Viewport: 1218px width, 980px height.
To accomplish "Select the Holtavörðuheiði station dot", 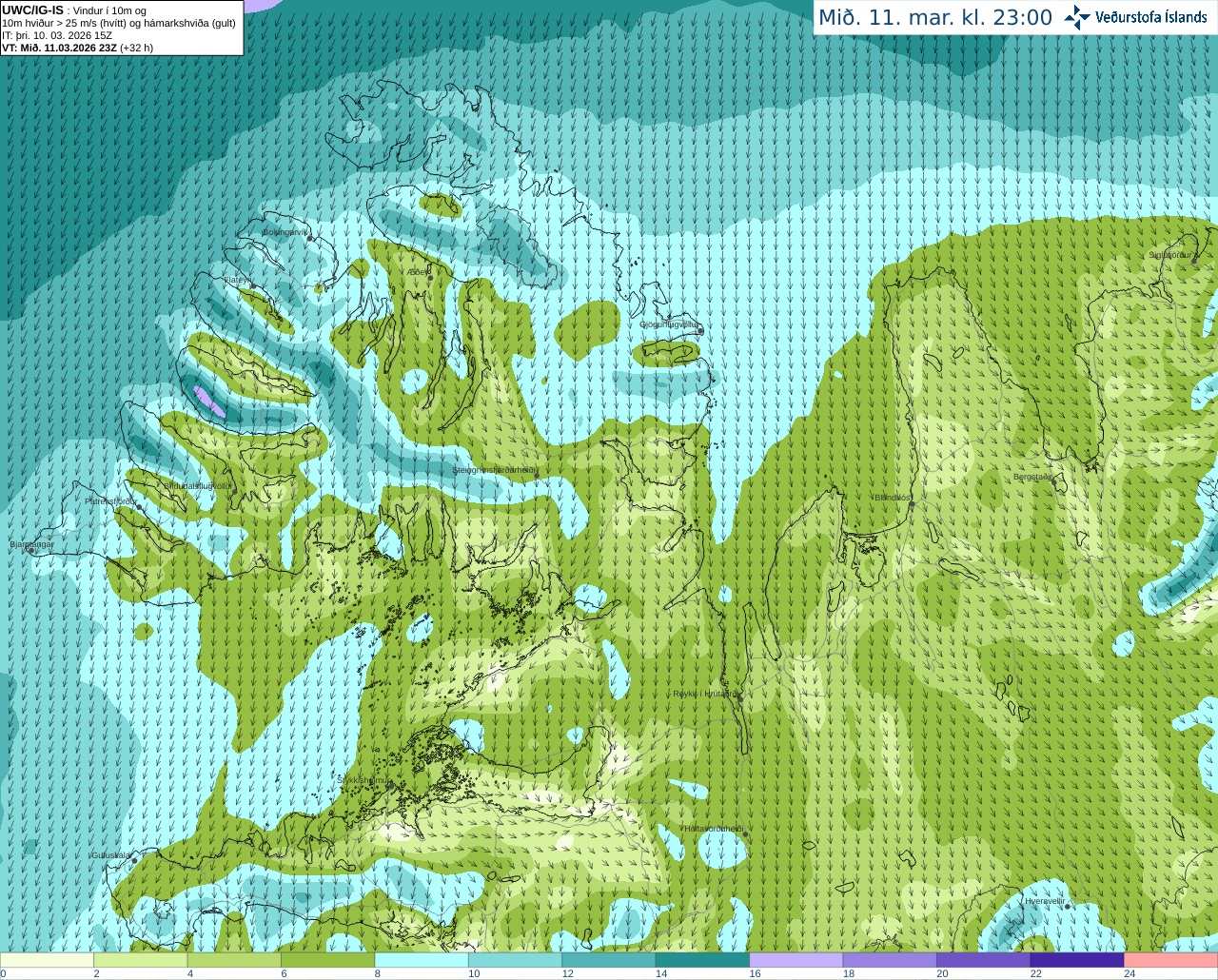I will (x=745, y=834).
